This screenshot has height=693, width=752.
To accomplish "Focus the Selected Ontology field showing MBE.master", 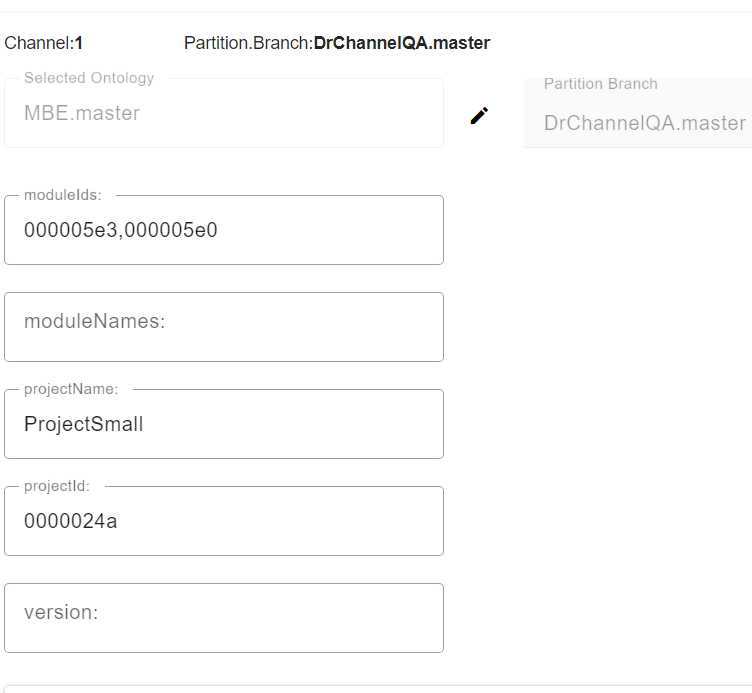I will click(224, 113).
